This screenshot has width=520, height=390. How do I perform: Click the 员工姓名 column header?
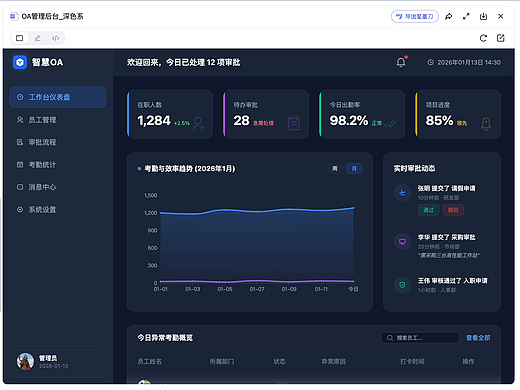(x=150, y=361)
